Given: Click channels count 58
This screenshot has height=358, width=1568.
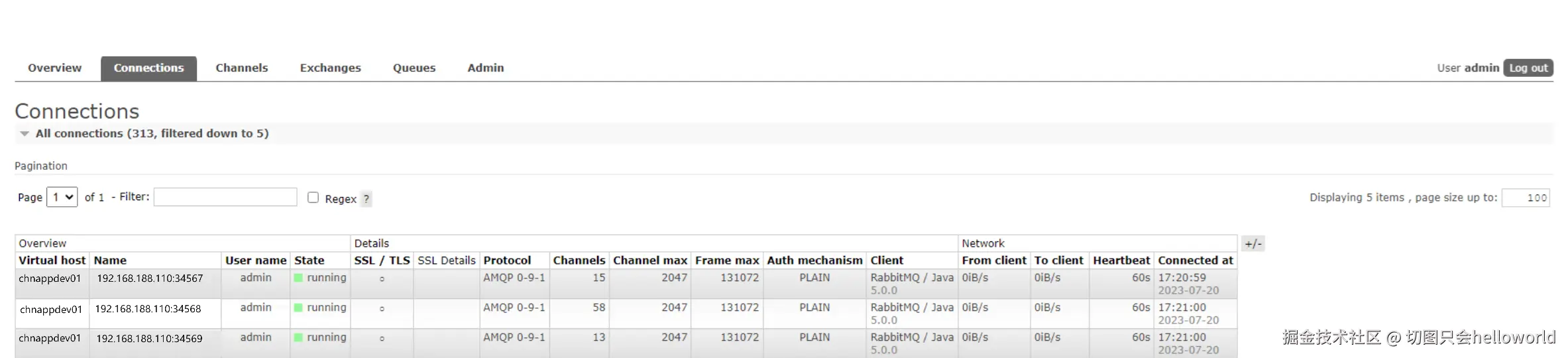Looking at the screenshot, I should point(599,308).
